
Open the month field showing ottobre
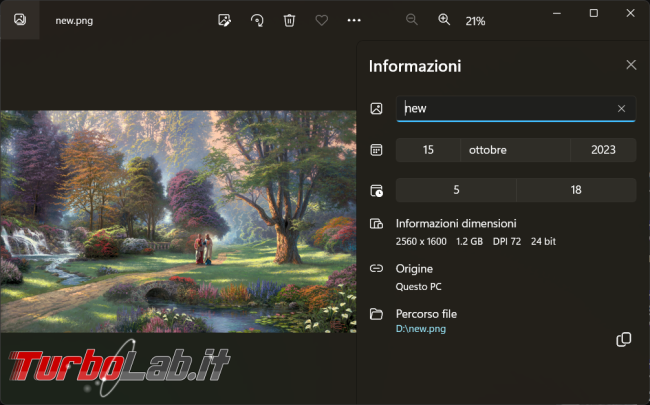(515, 150)
